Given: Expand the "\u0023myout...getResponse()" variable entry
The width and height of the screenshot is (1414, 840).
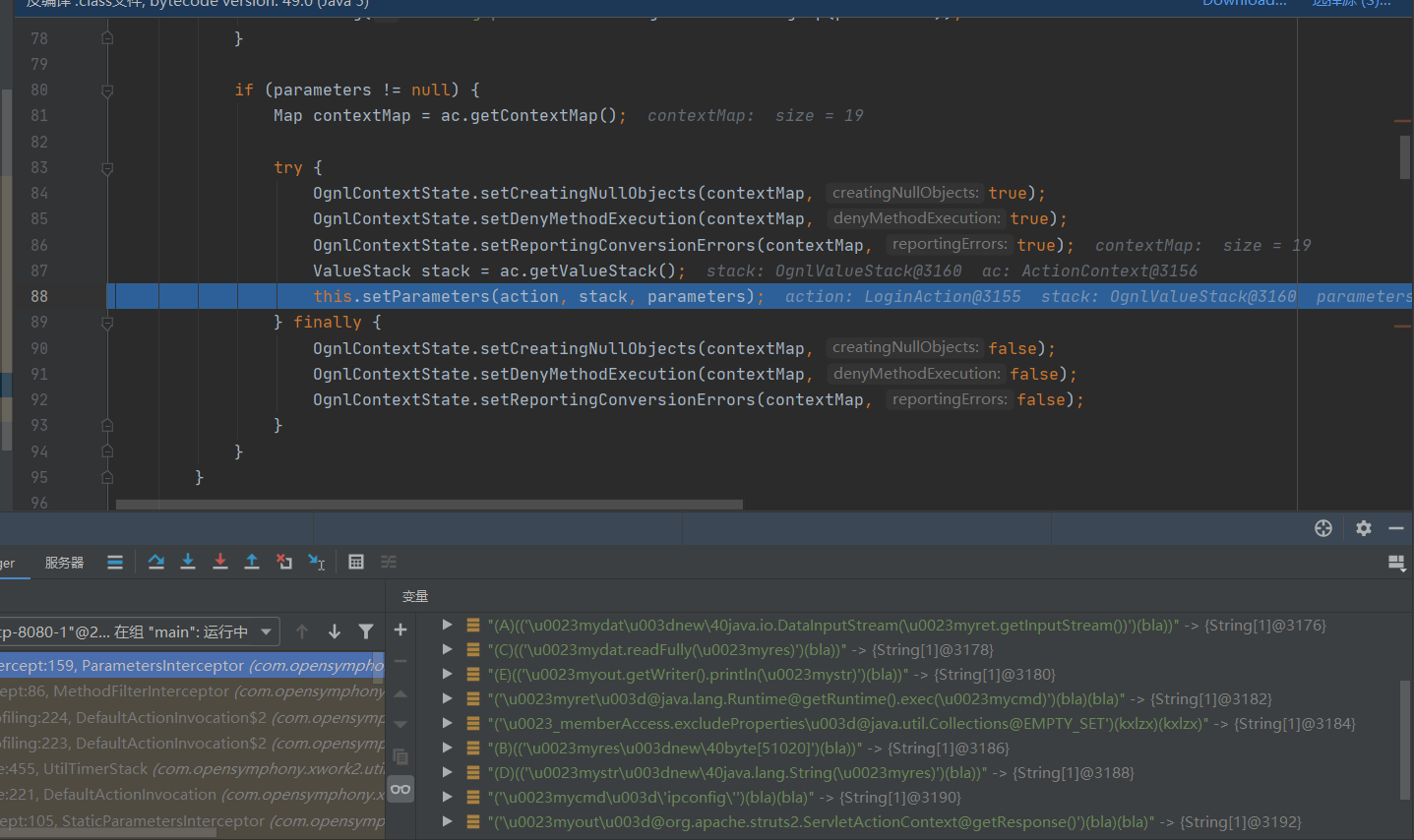Looking at the screenshot, I should (x=447, y=821).
